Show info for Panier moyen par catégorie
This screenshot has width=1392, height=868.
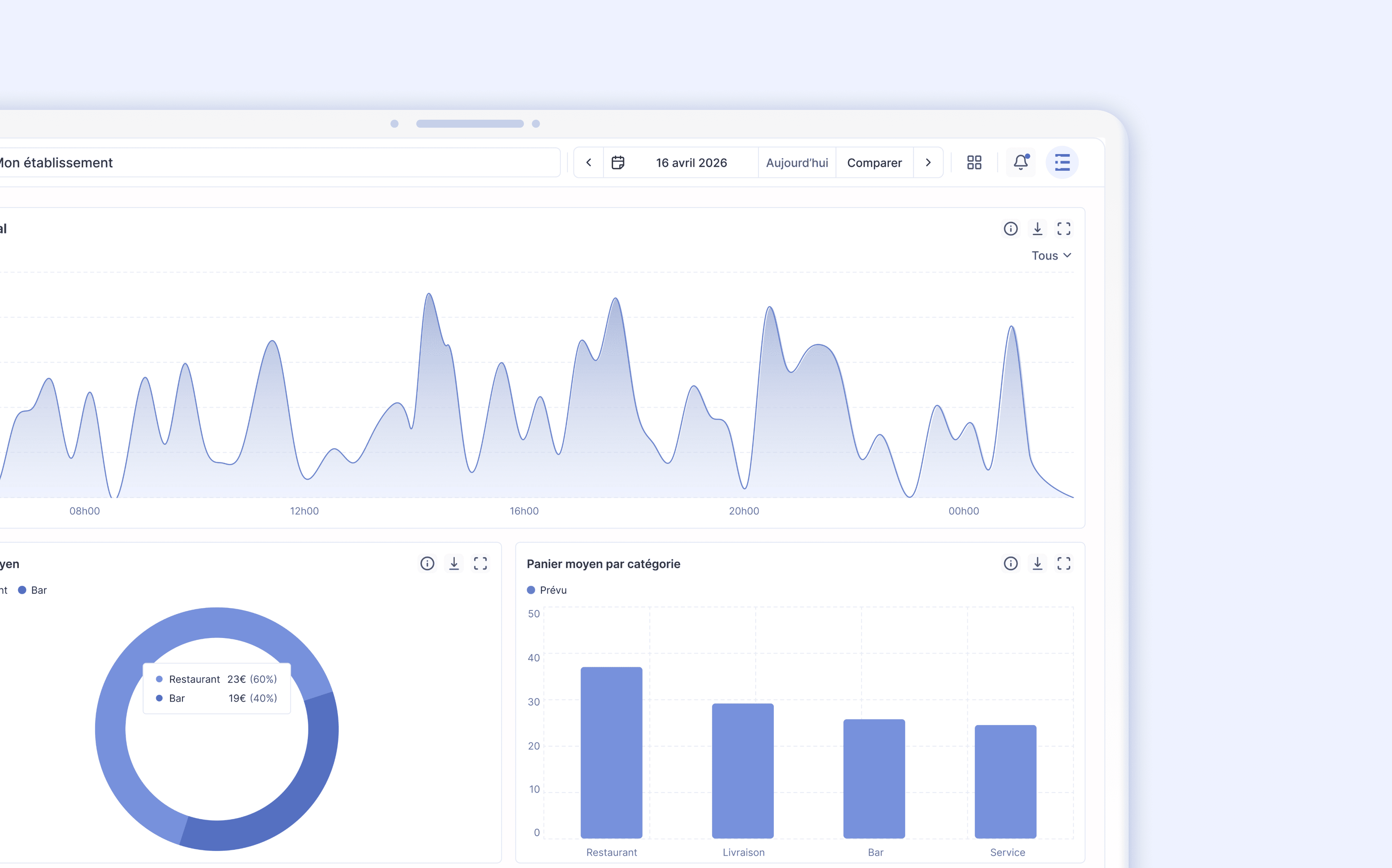point(1010,563)
